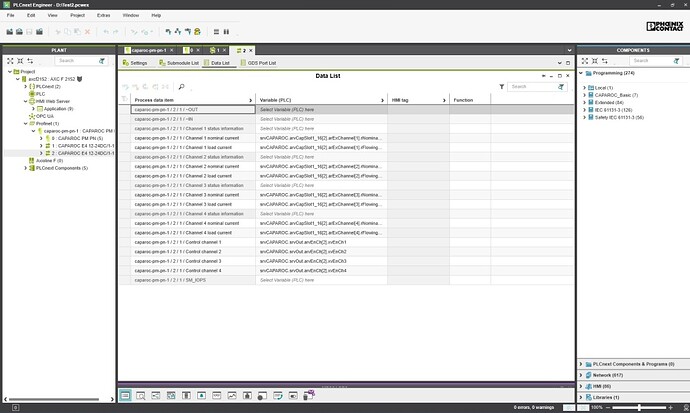The image size is (690, 413).
Task: Expand the Safety IEC 61131-3 (56) node
Action: click(584, 117)
